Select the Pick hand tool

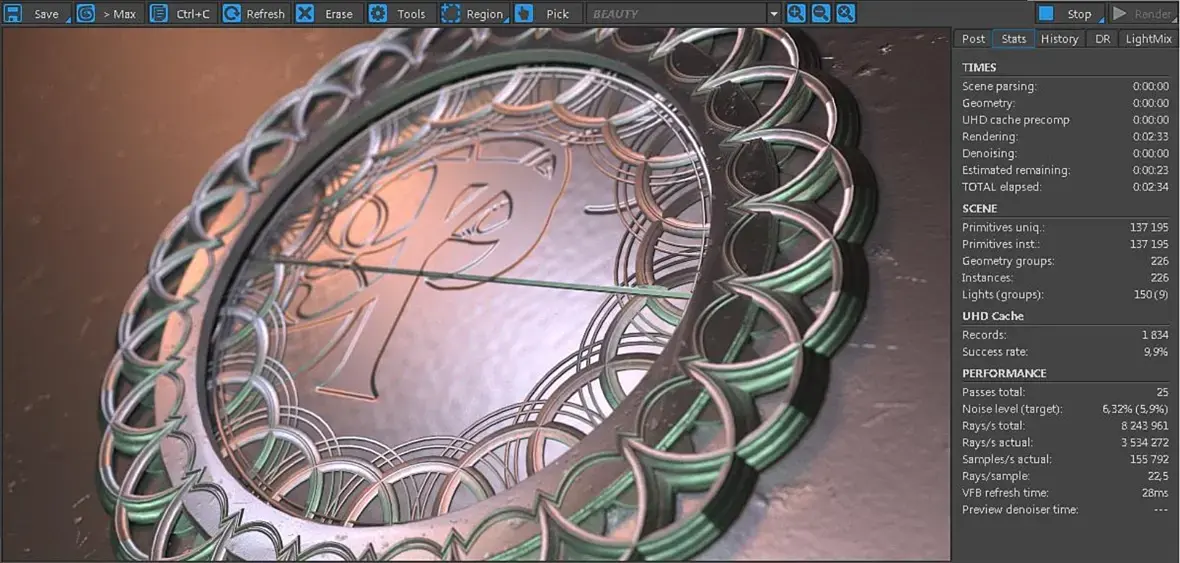pyautogui.click(x=547, y=14)
